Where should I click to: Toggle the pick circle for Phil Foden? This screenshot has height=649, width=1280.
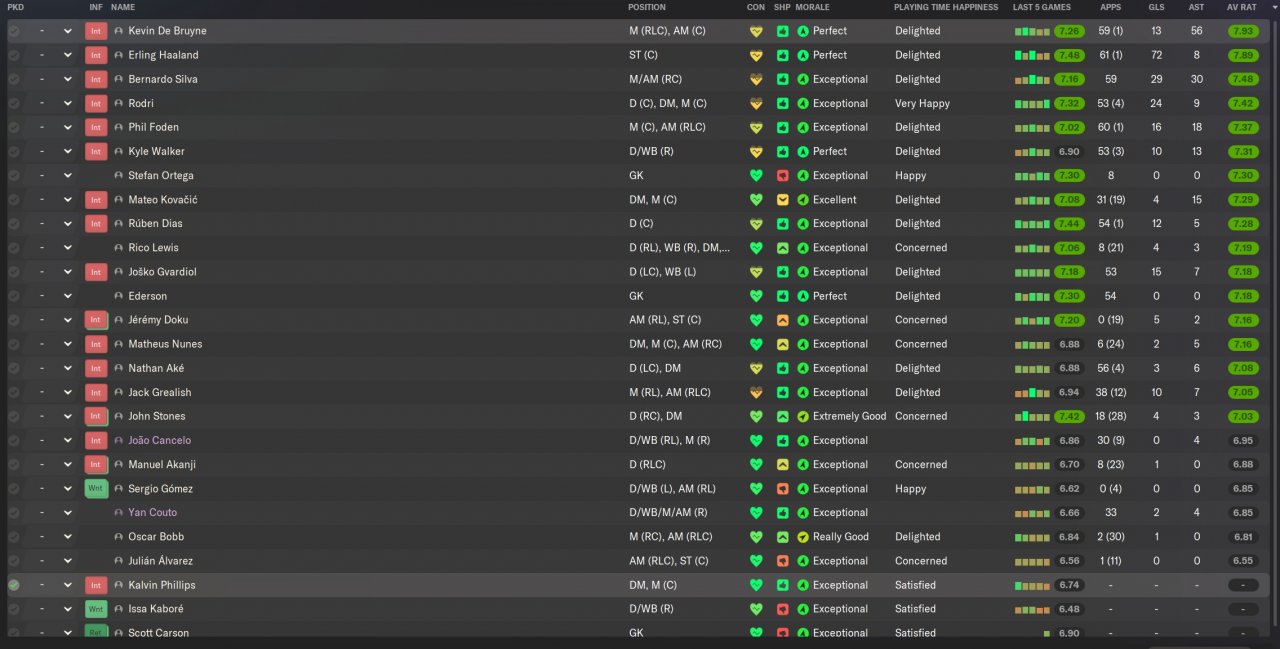point(14,127)
